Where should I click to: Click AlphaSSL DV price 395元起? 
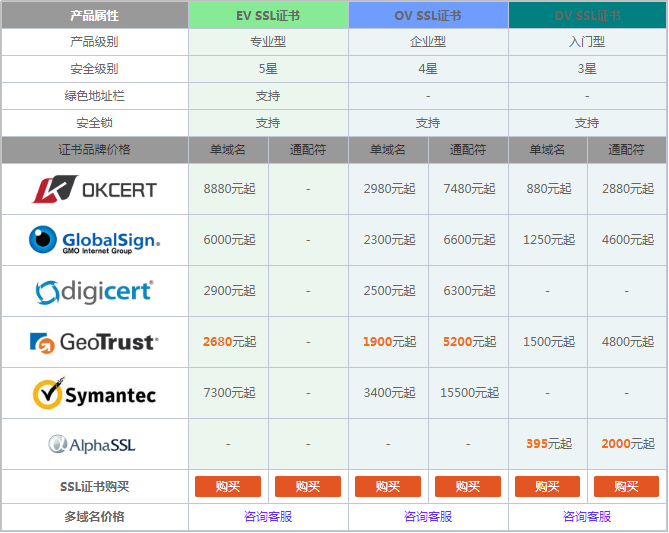tap(548, 444)
